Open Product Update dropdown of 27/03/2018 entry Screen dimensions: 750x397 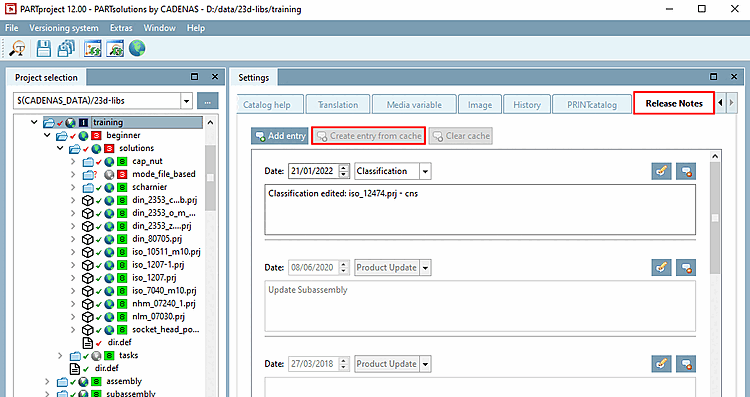(425, 364)
